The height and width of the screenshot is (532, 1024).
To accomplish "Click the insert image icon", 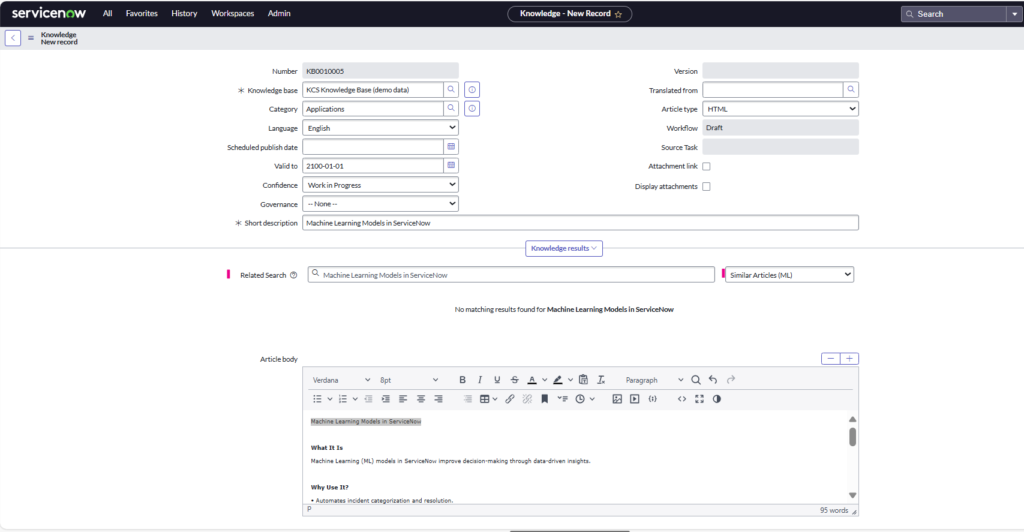I will tap(617, 399).
